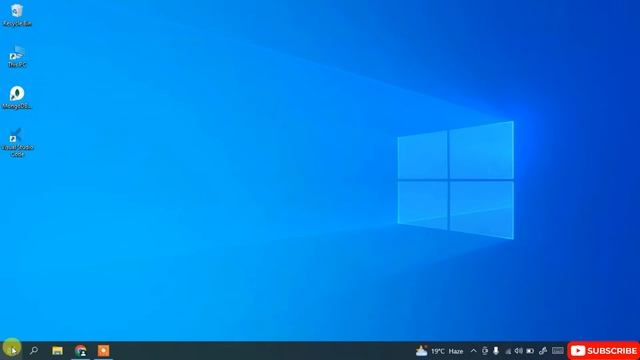Open the weather widget icon
This screenshot has width=640, height=360.
point(421,351)
